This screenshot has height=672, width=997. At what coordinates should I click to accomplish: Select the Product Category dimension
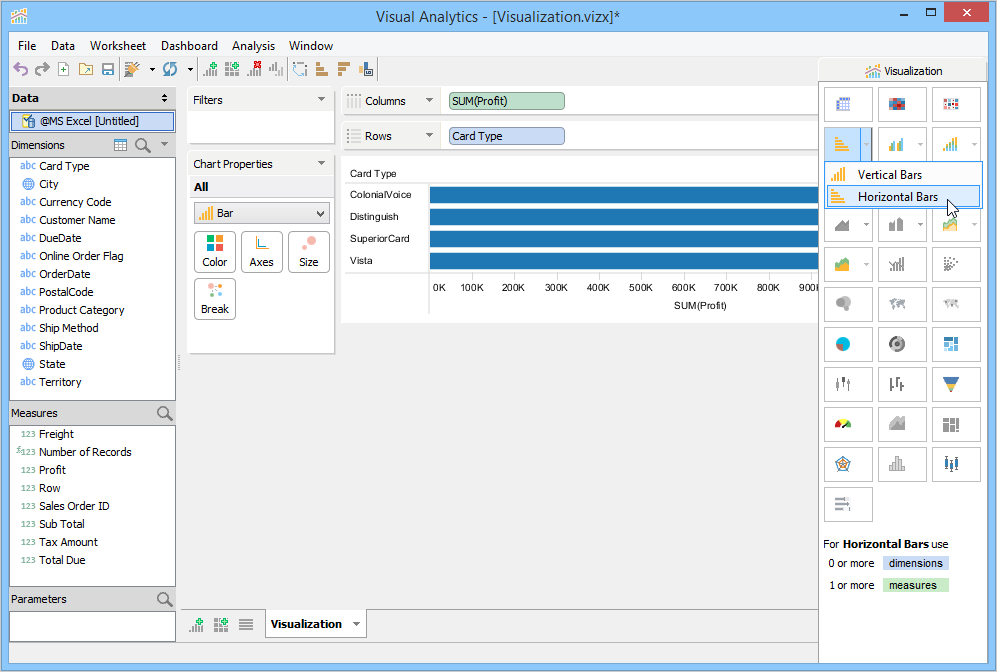pos(81,310)
